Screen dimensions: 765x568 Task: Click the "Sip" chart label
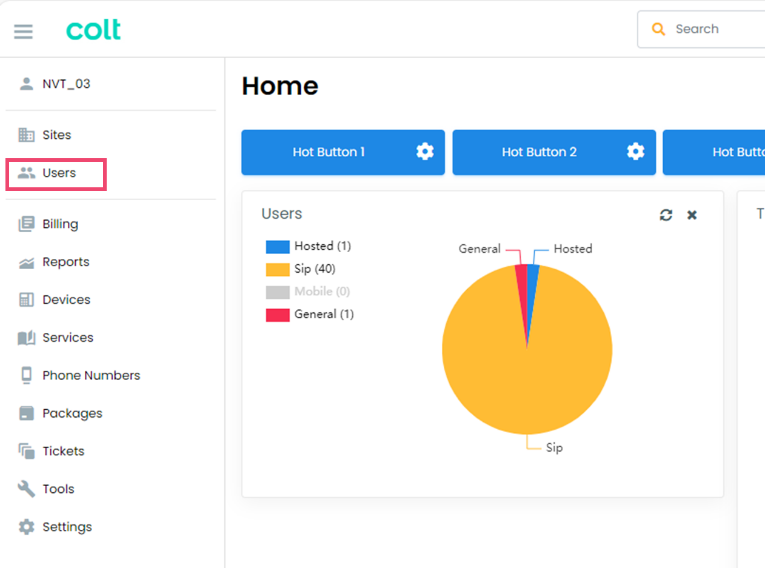[554, 447]
